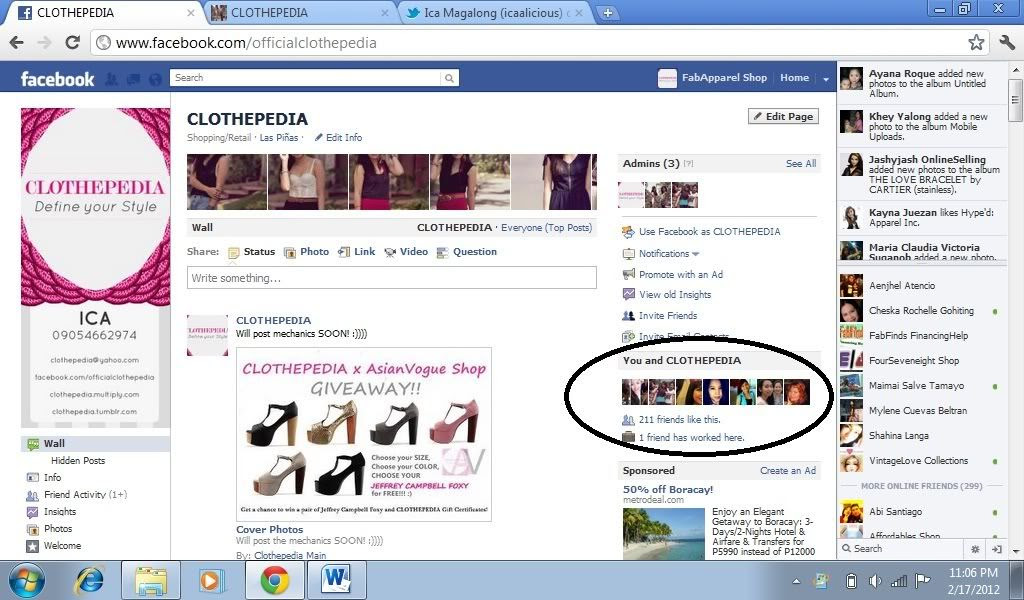1024x600 pixels.
Task: Click the Edit Info link
Action: [338, 138]
